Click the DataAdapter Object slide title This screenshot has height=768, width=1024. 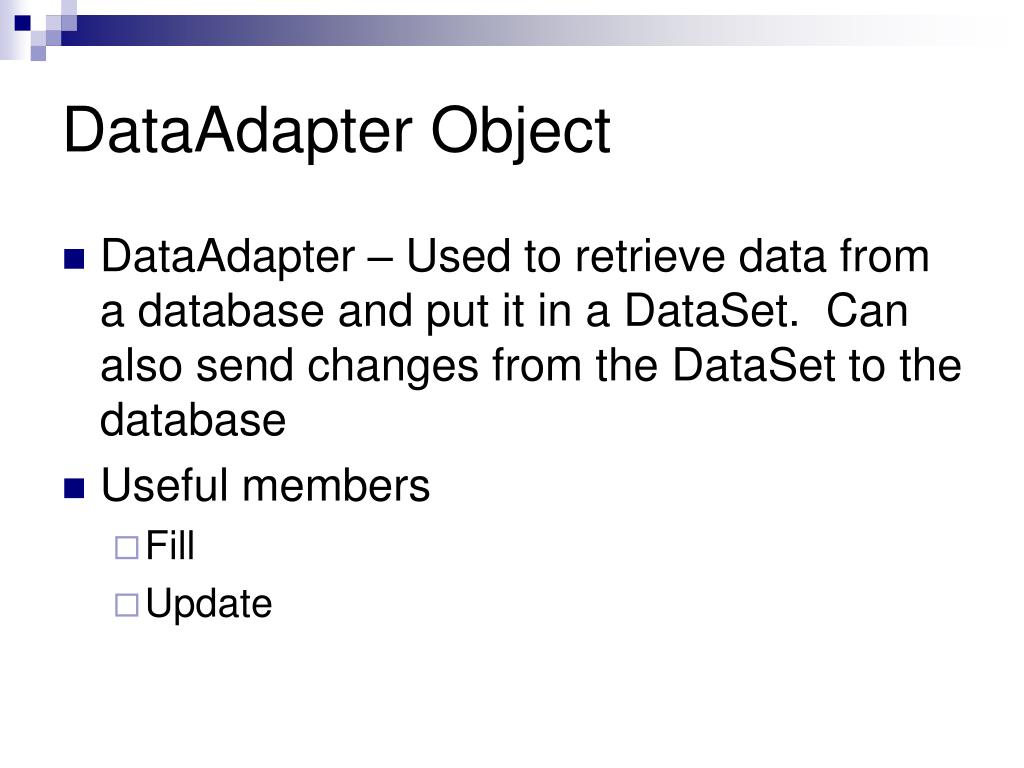point(337,131)
